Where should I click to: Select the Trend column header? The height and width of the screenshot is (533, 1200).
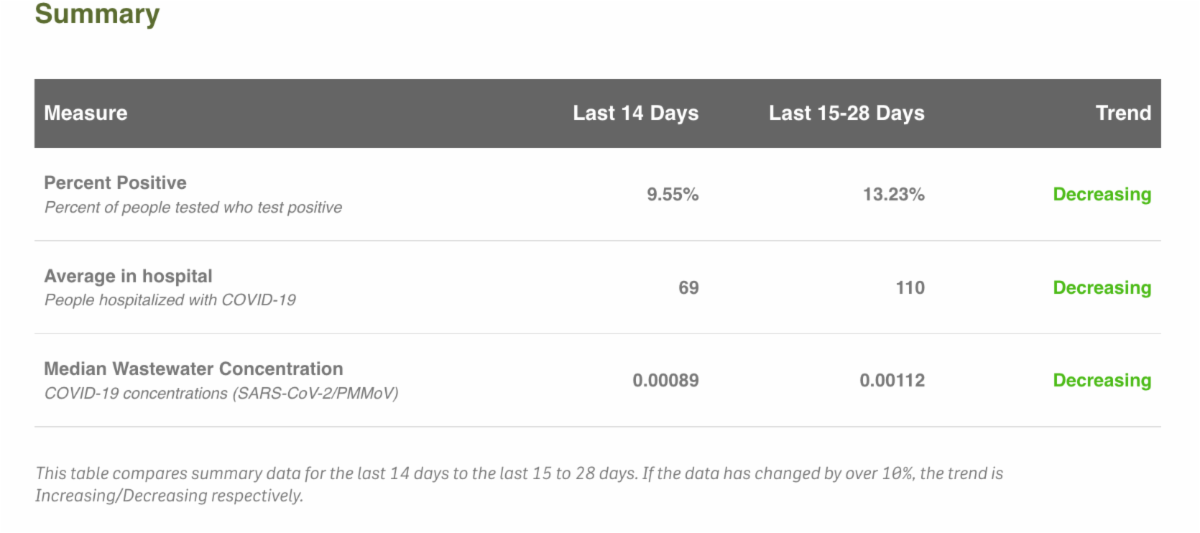1123,113
